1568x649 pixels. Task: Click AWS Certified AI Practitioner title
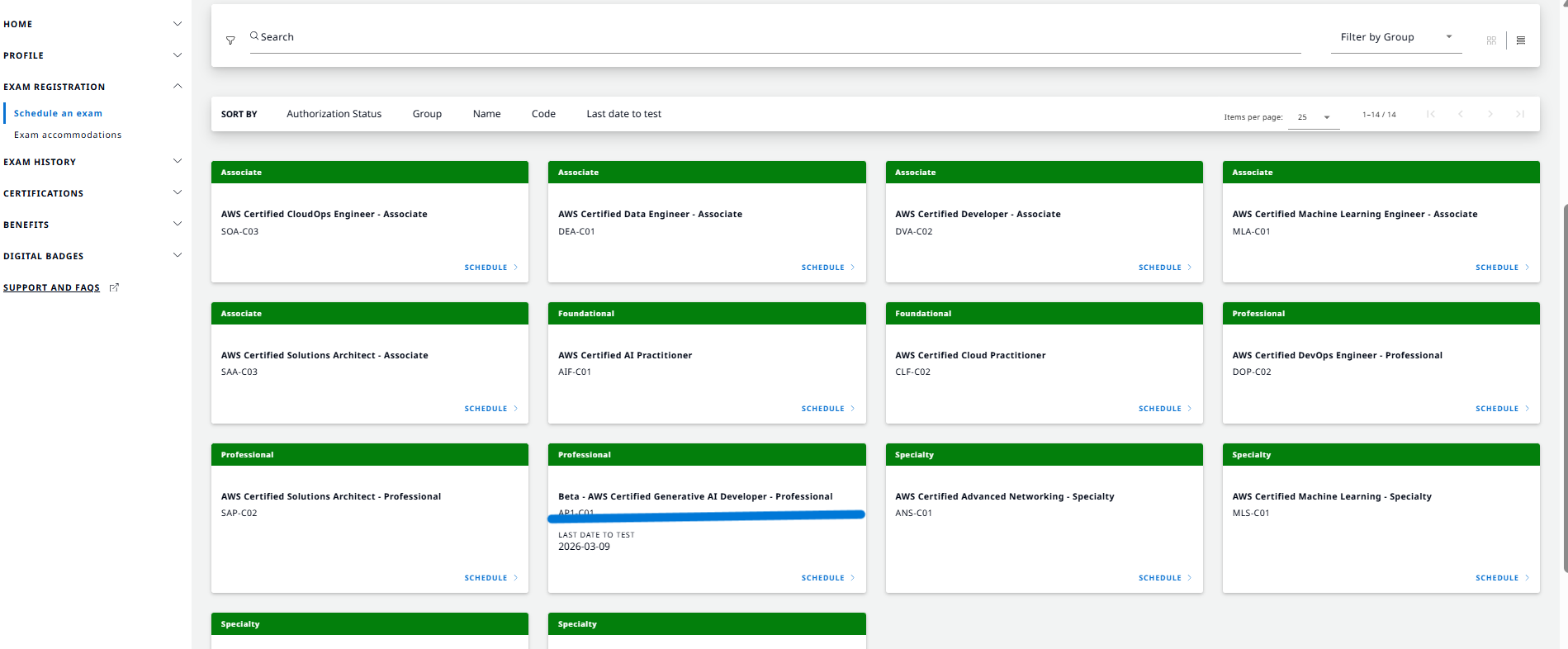click(625, 355)
